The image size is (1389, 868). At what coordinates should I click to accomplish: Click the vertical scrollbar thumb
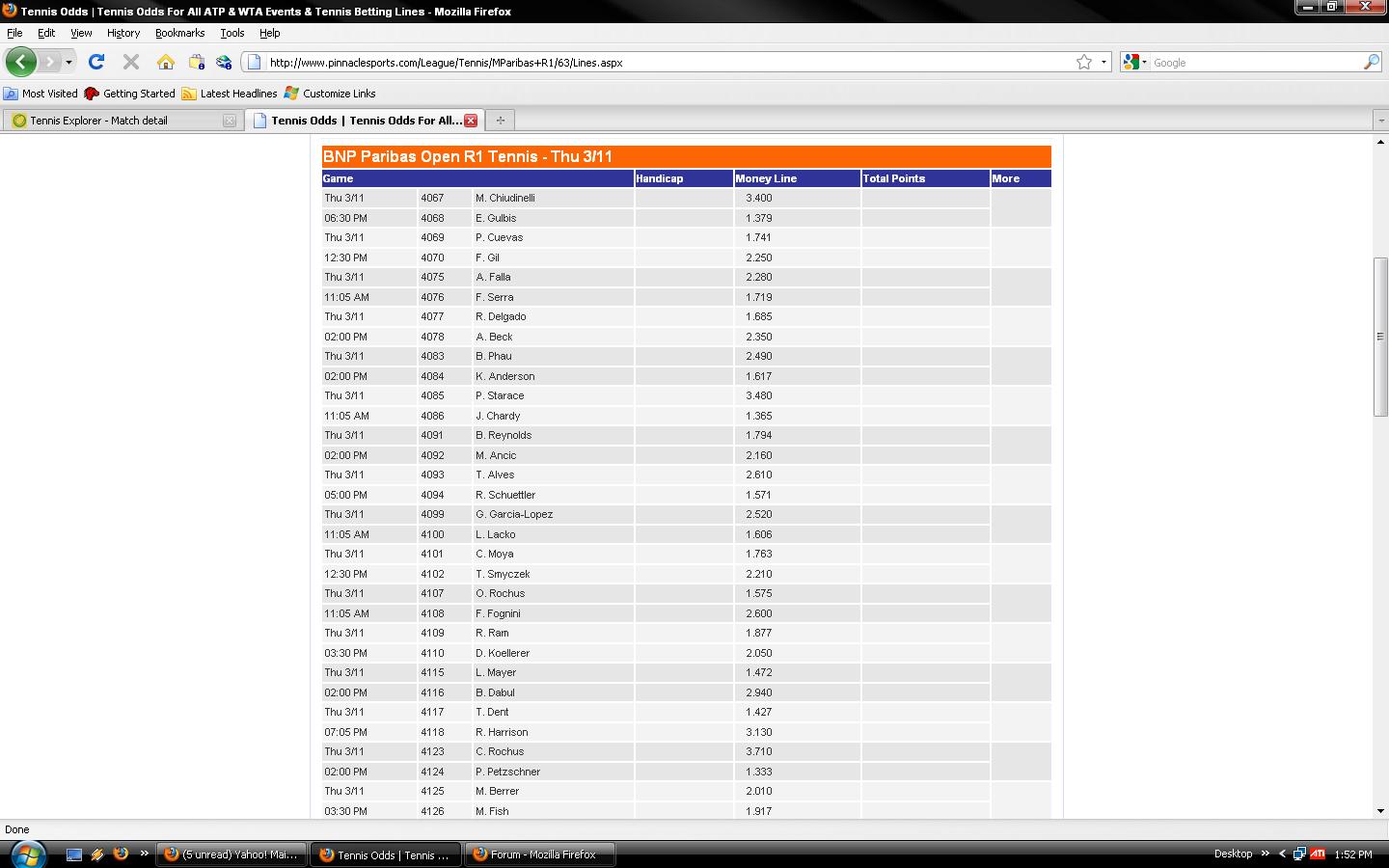(1380, 337)
